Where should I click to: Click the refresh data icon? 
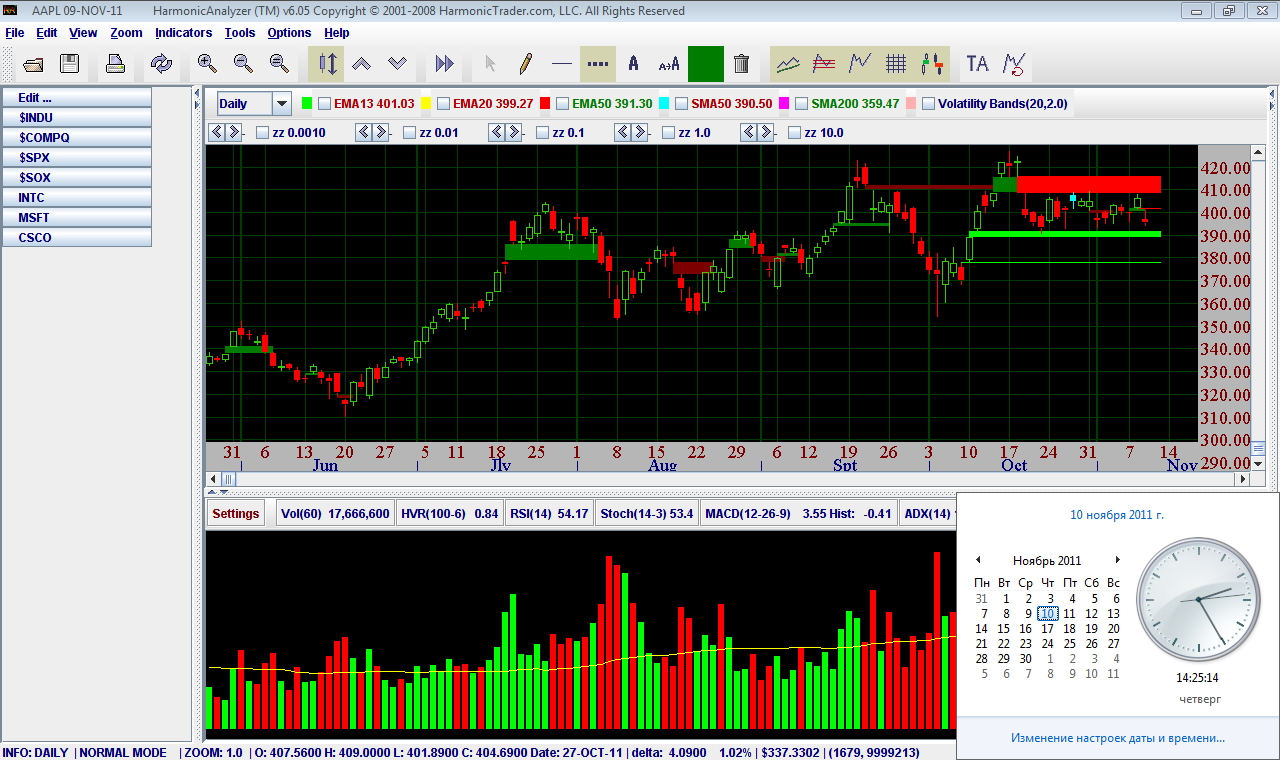pos(161,64)
